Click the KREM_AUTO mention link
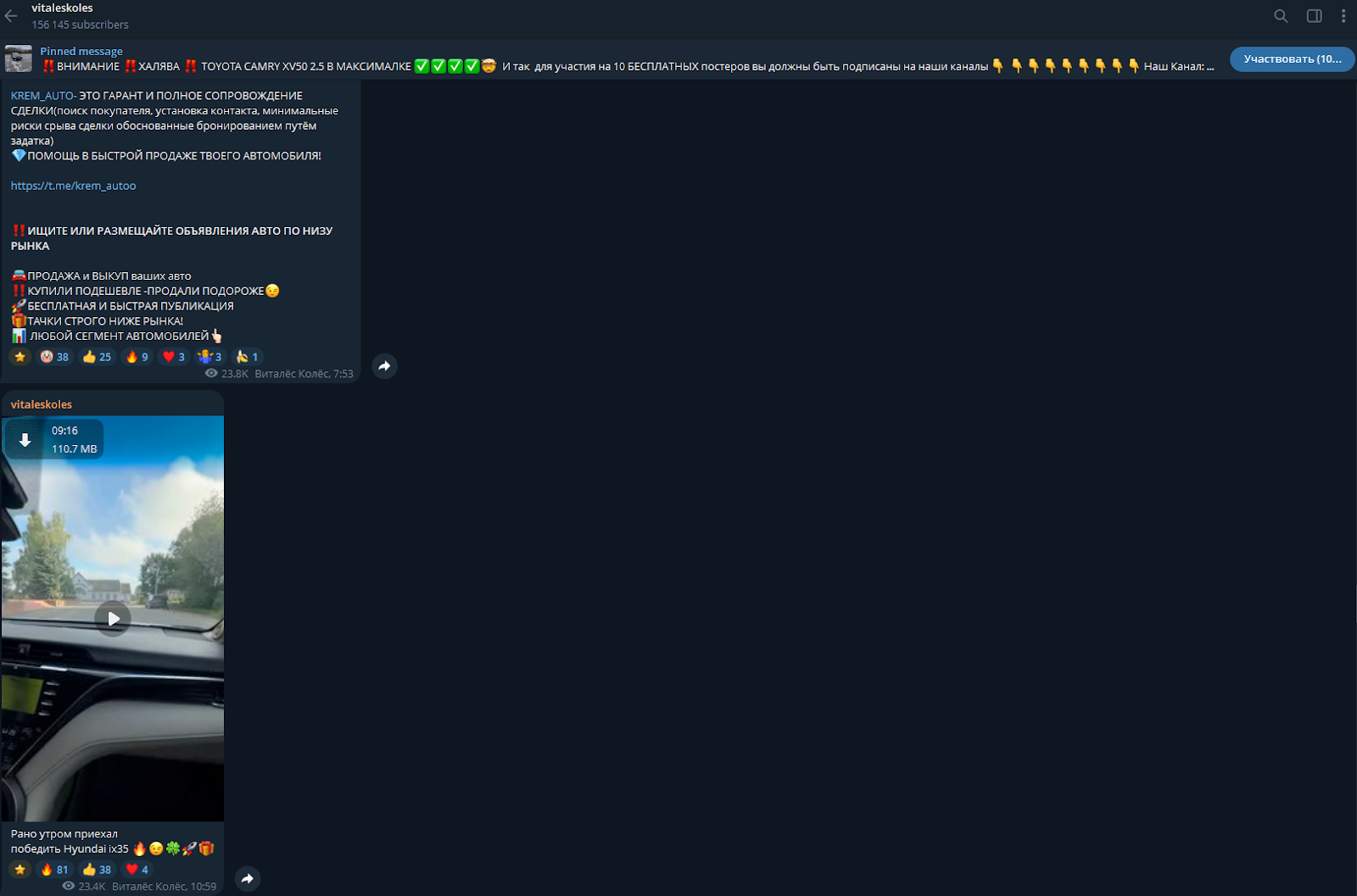 42,96
